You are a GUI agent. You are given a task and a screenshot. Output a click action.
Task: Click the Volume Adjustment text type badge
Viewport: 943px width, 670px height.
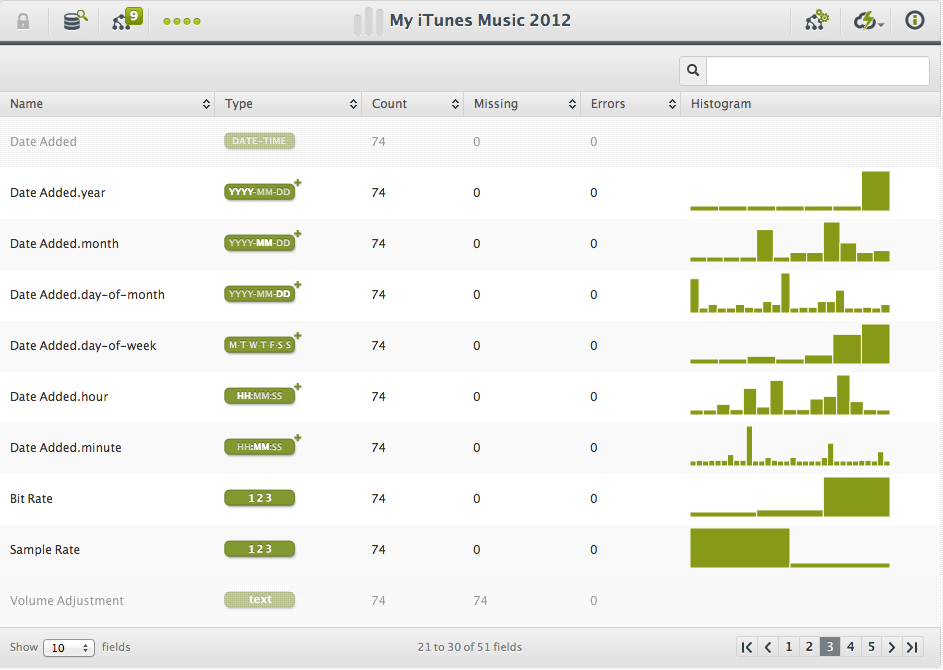click(x=259, y=600)
